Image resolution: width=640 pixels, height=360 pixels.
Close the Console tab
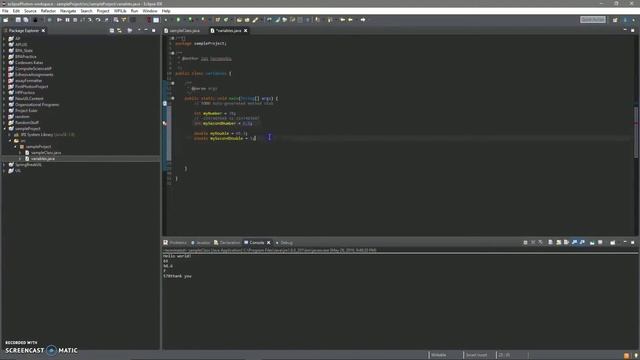(x=269, y=242)
